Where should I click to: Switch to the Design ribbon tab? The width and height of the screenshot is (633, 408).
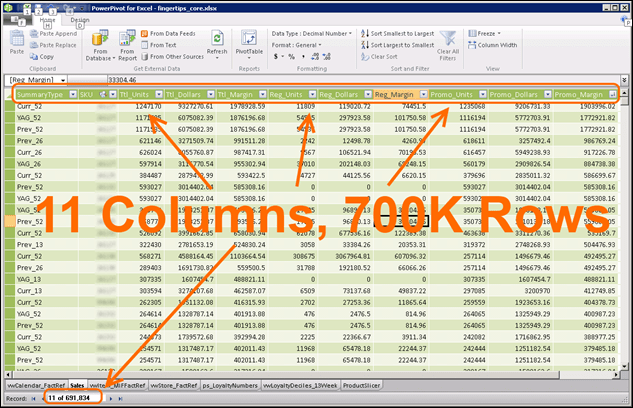(x=80, y=19)
